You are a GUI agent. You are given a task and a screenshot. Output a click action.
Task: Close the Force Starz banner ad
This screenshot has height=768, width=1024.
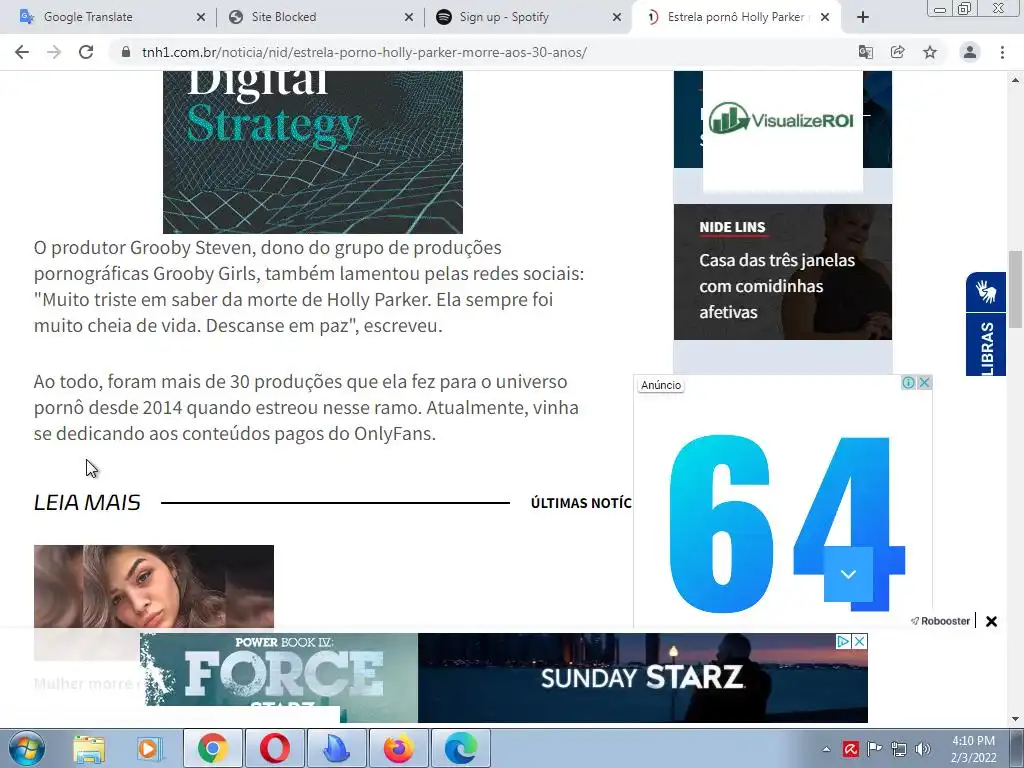click(x=860, y=641)
